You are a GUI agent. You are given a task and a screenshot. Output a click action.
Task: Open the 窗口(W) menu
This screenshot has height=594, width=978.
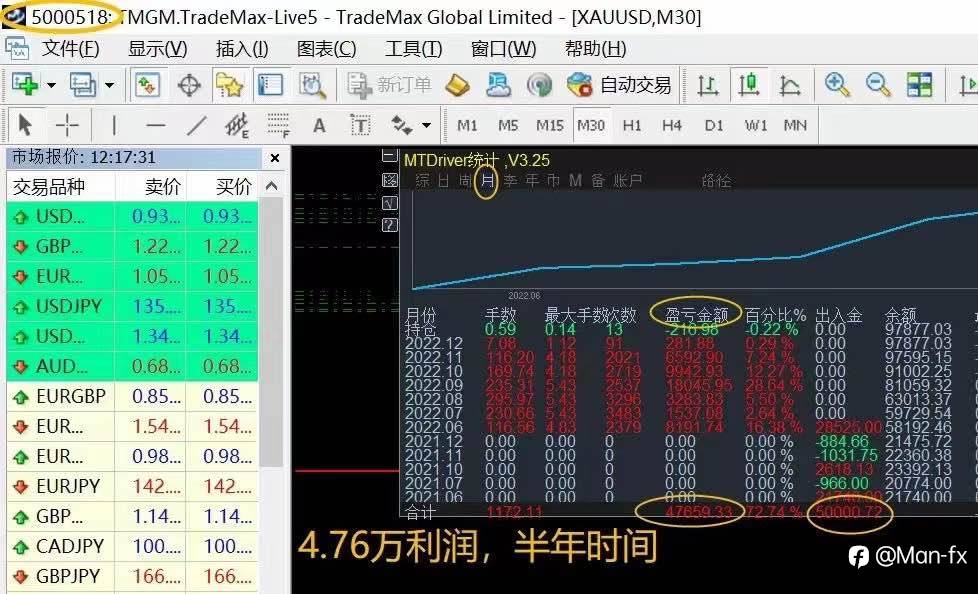pyautogui.click(x=503, y=49)
